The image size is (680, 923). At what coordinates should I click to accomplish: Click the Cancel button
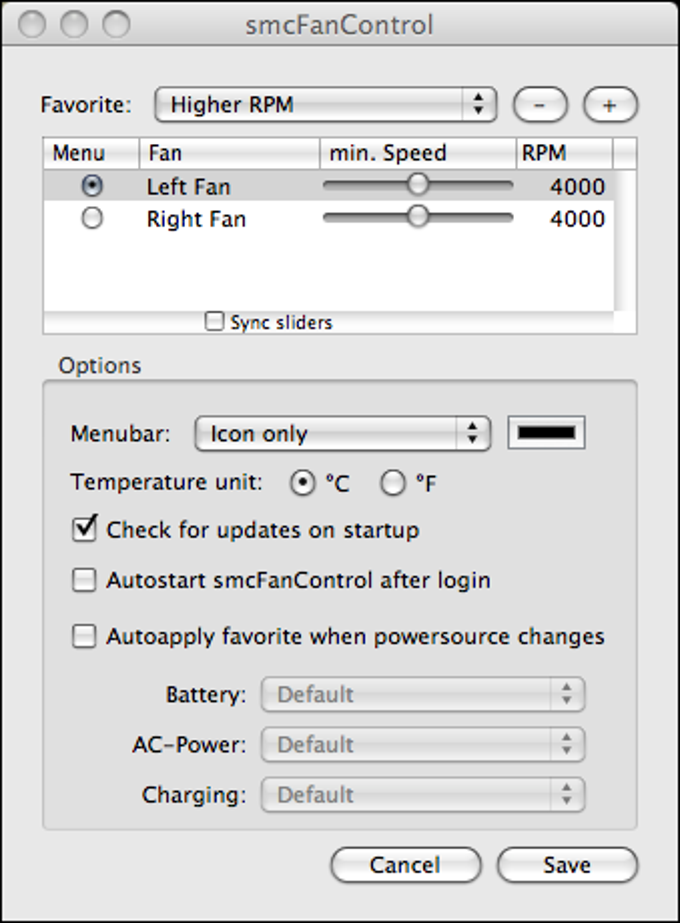[x=406, y=865]
